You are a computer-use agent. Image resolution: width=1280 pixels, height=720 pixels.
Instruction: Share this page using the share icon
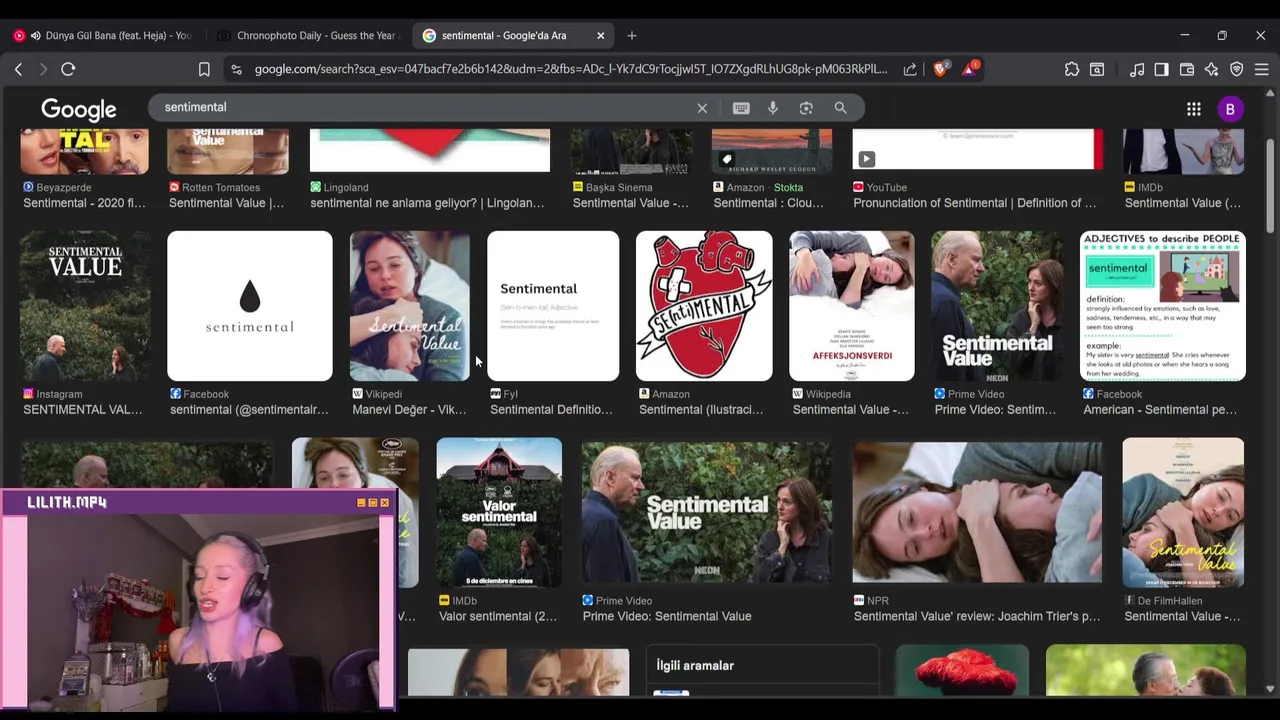coord(910,69)
